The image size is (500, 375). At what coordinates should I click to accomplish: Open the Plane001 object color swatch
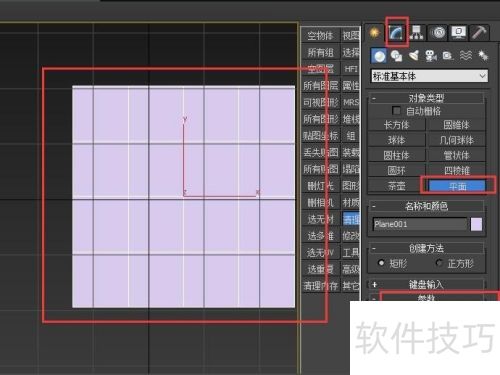[476, 224]
